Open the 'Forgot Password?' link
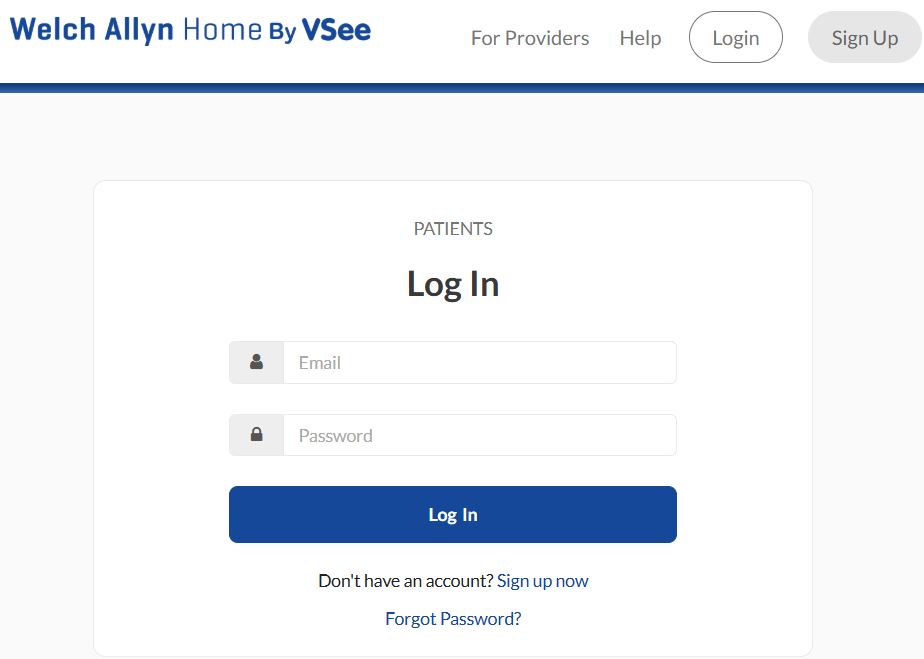 [x=453, y=619]
